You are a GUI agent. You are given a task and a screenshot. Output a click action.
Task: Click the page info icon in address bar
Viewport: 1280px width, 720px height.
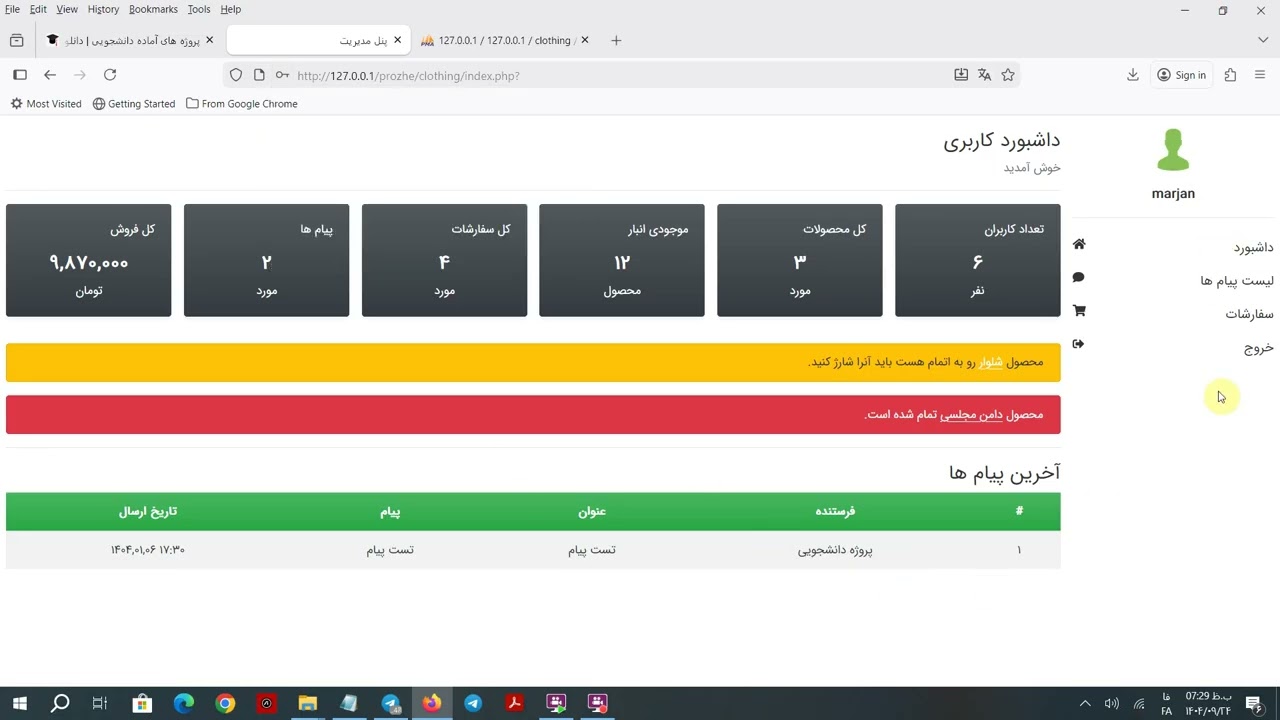(x=259, y=75)
